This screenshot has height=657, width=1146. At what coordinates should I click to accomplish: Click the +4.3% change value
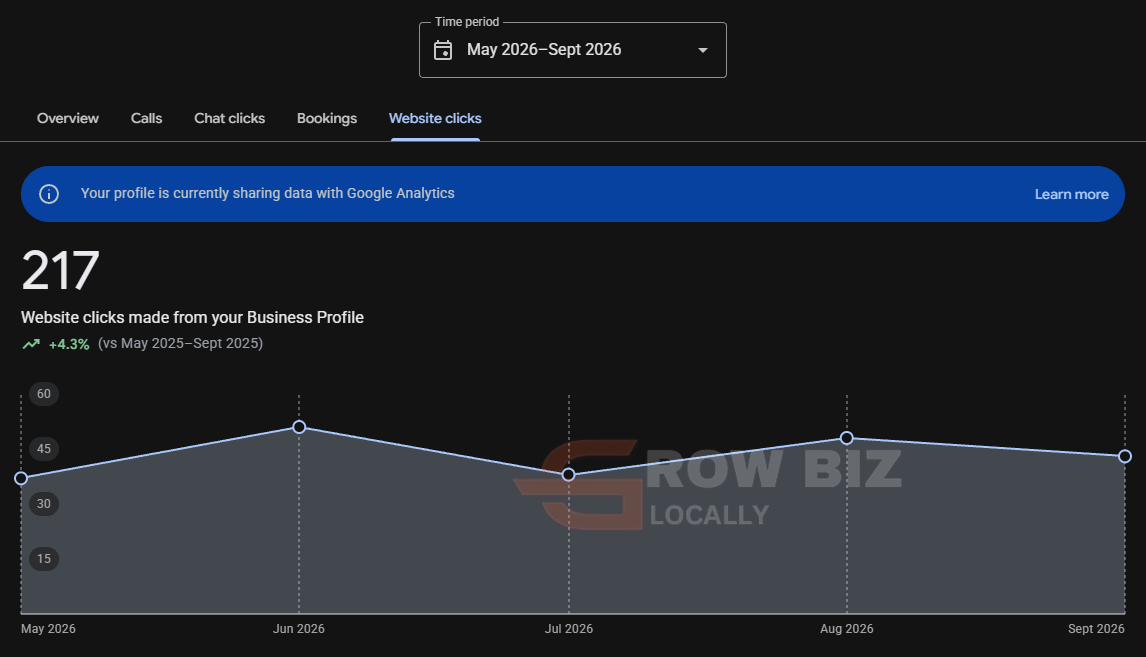(x=69, y=343)
